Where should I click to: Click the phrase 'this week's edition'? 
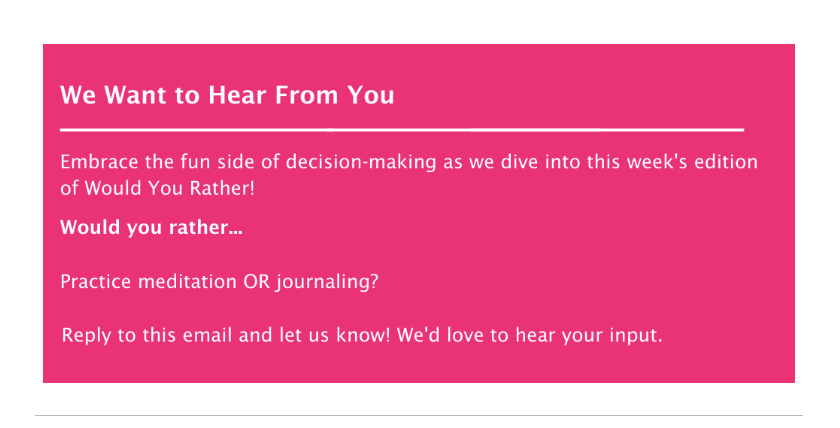[672, 162]
